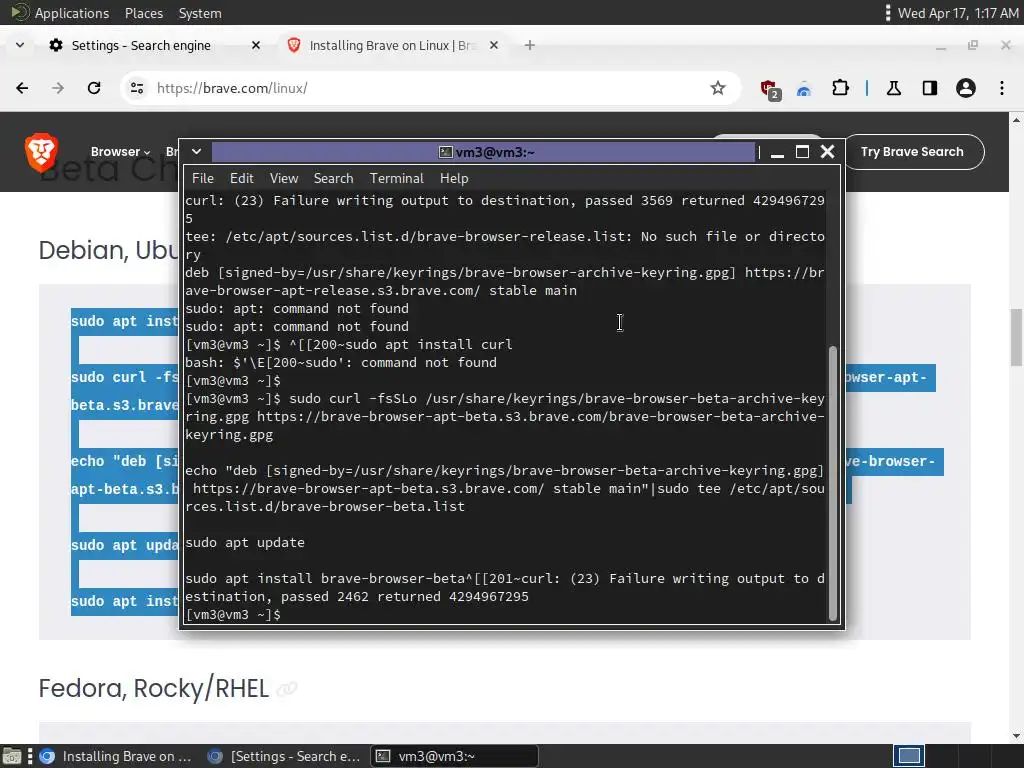
Task: Minimize the terminal window
Action: coord(777,153)
